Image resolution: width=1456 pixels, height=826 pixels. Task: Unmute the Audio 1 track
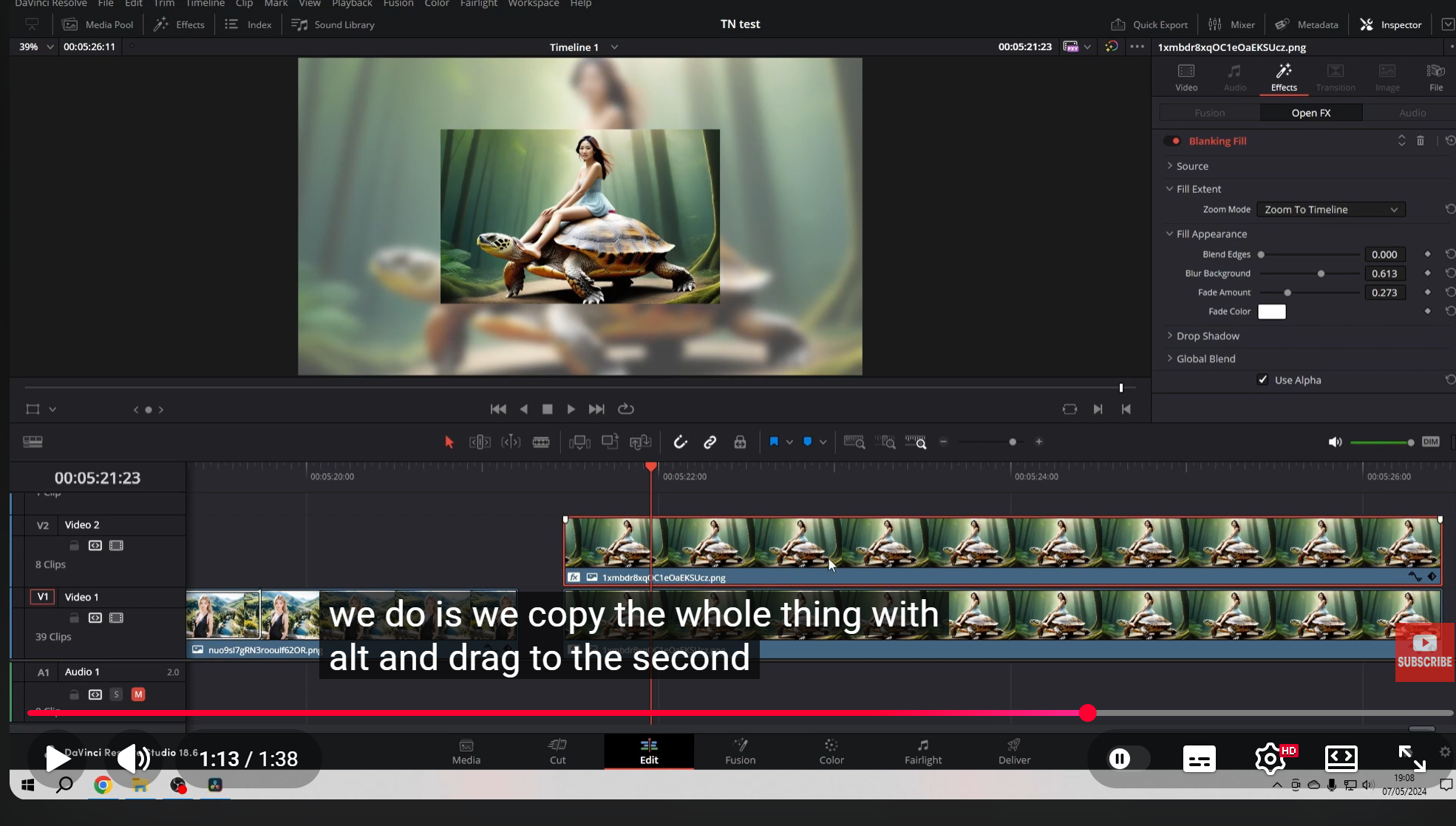click(x=138, y=694)
